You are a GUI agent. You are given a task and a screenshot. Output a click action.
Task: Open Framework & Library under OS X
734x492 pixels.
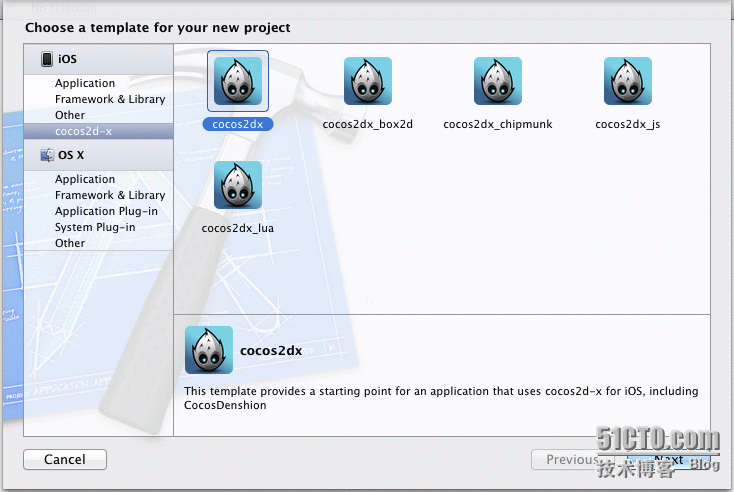coord(110,195)
